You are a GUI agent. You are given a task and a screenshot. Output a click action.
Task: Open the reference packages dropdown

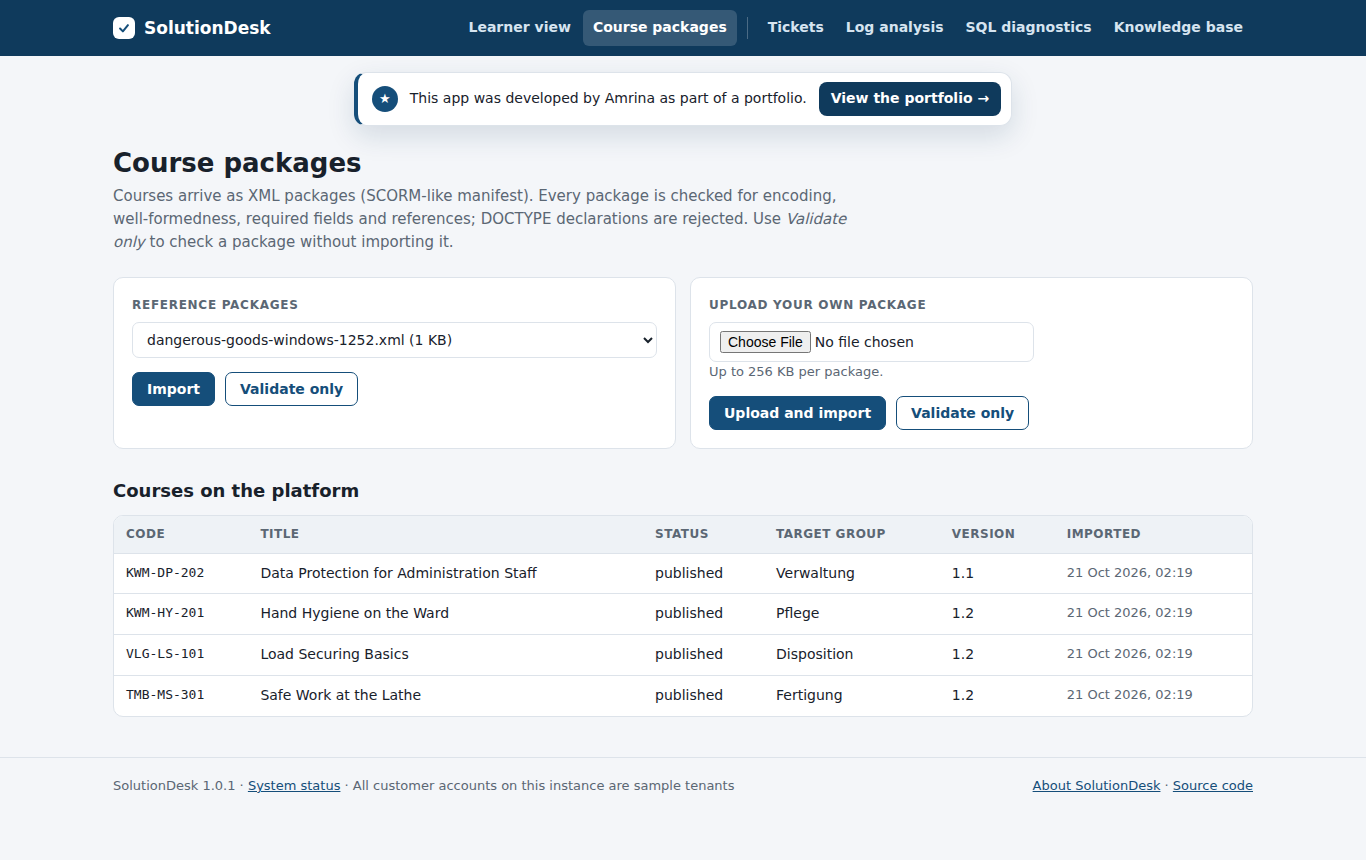coord(394,340)
